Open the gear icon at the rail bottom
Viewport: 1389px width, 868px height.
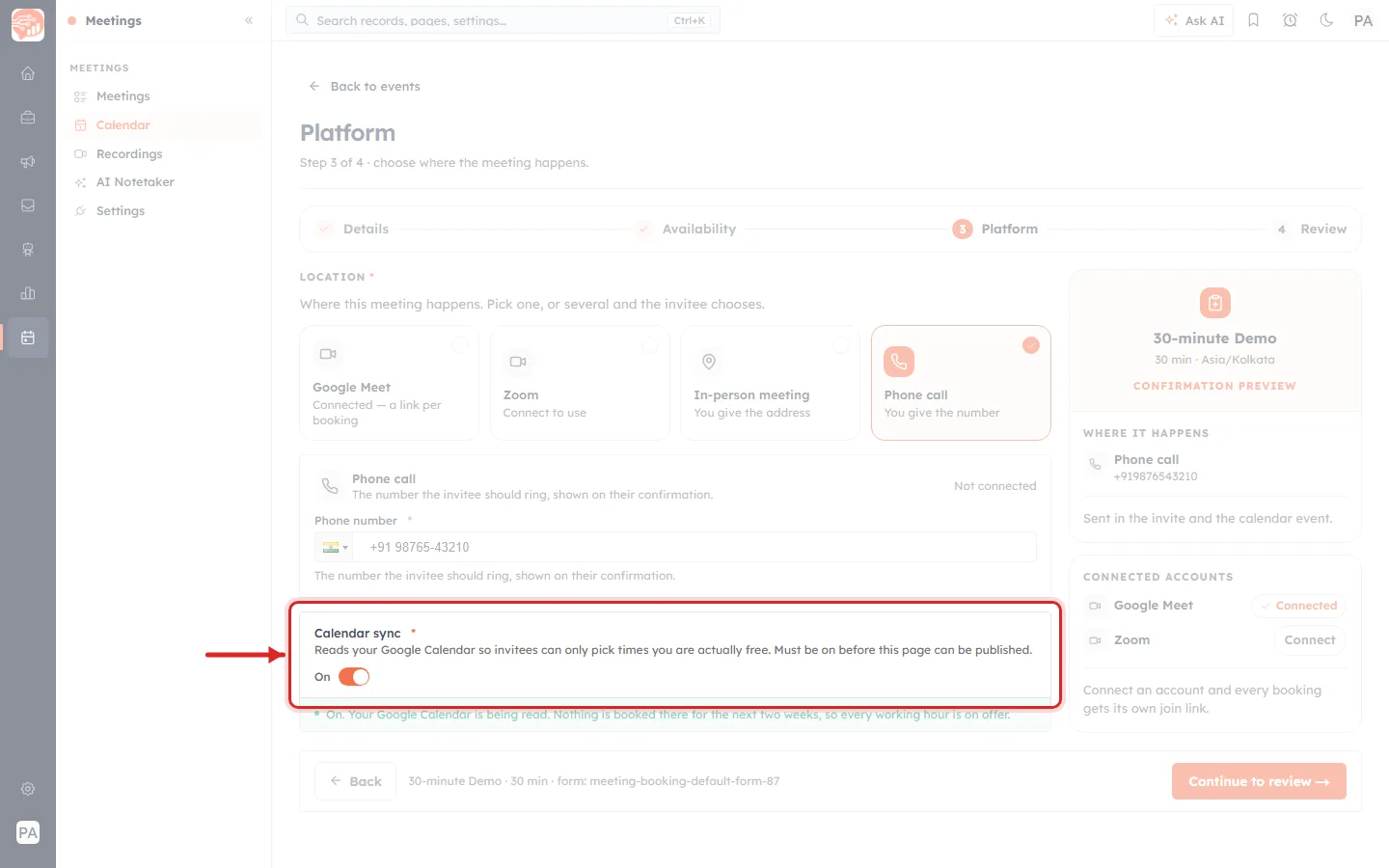28,789
